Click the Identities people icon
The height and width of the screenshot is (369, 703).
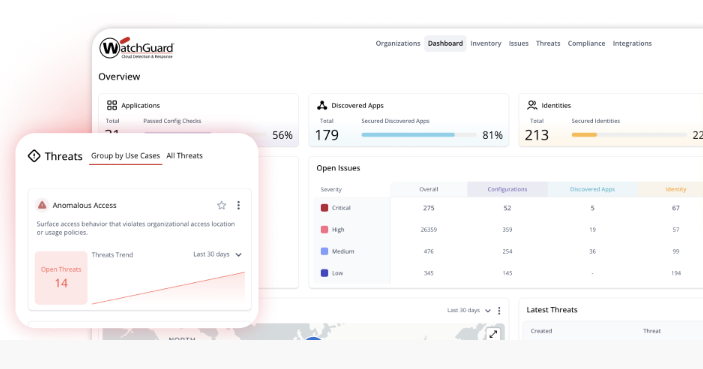coord(532,105)
